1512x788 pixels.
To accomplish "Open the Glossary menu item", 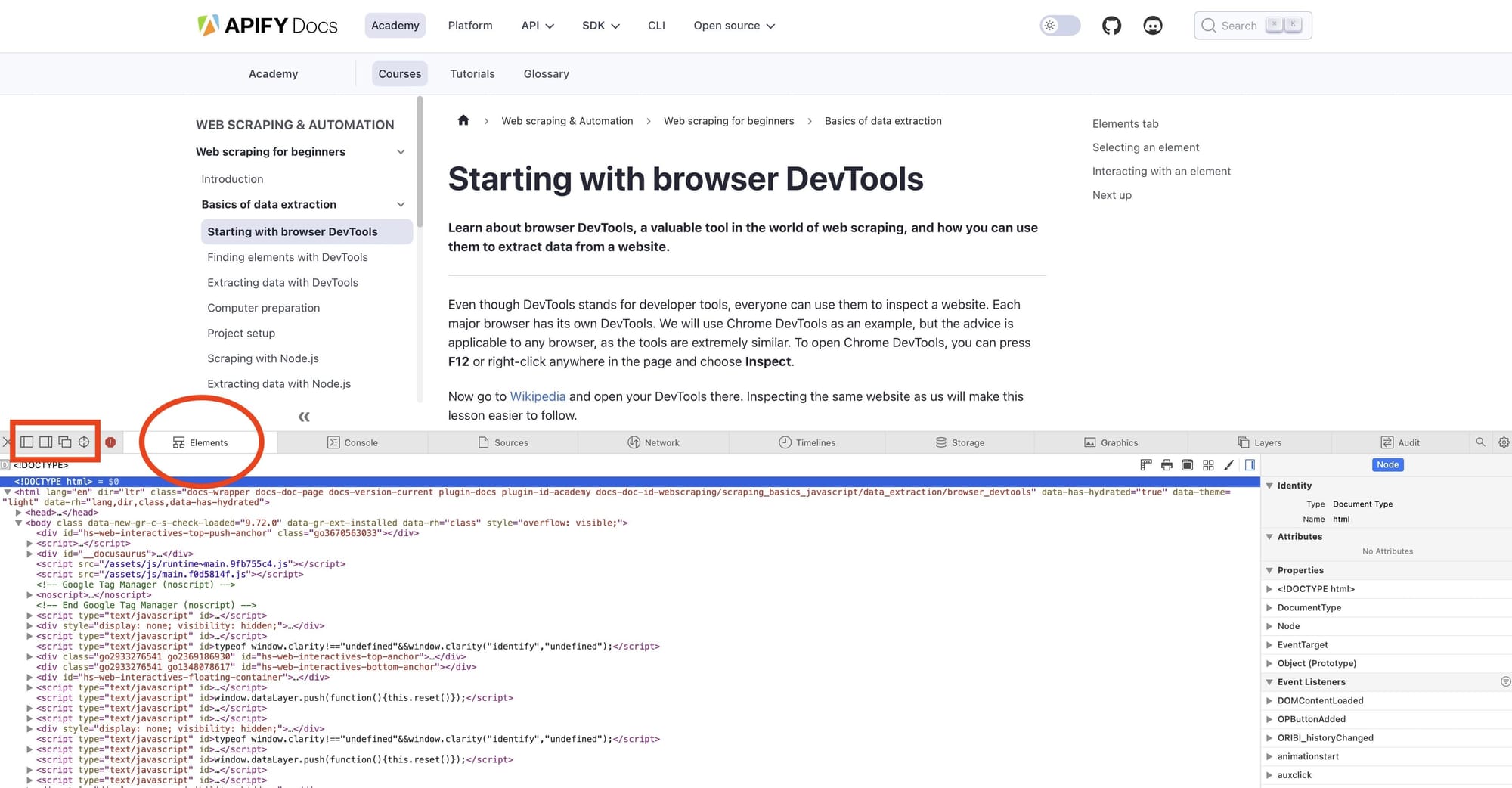I will [546, 73].
